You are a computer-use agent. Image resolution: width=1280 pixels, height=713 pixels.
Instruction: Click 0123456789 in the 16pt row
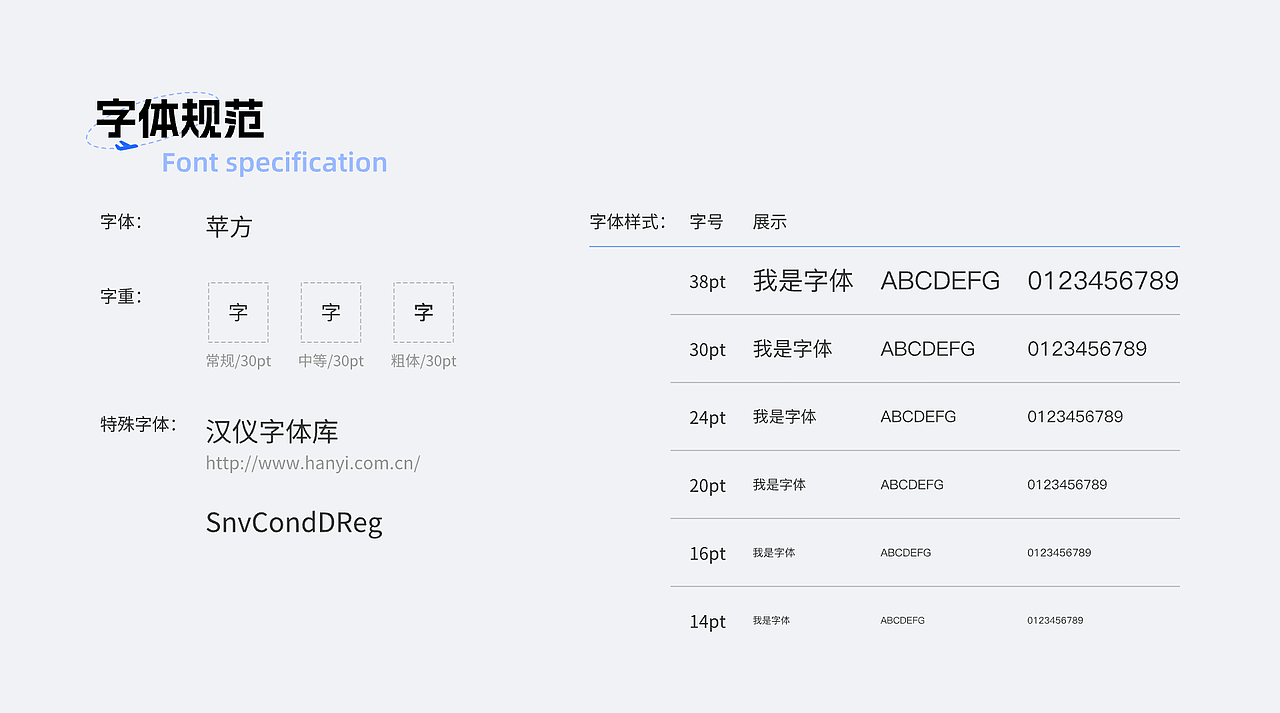[1059, 553]
